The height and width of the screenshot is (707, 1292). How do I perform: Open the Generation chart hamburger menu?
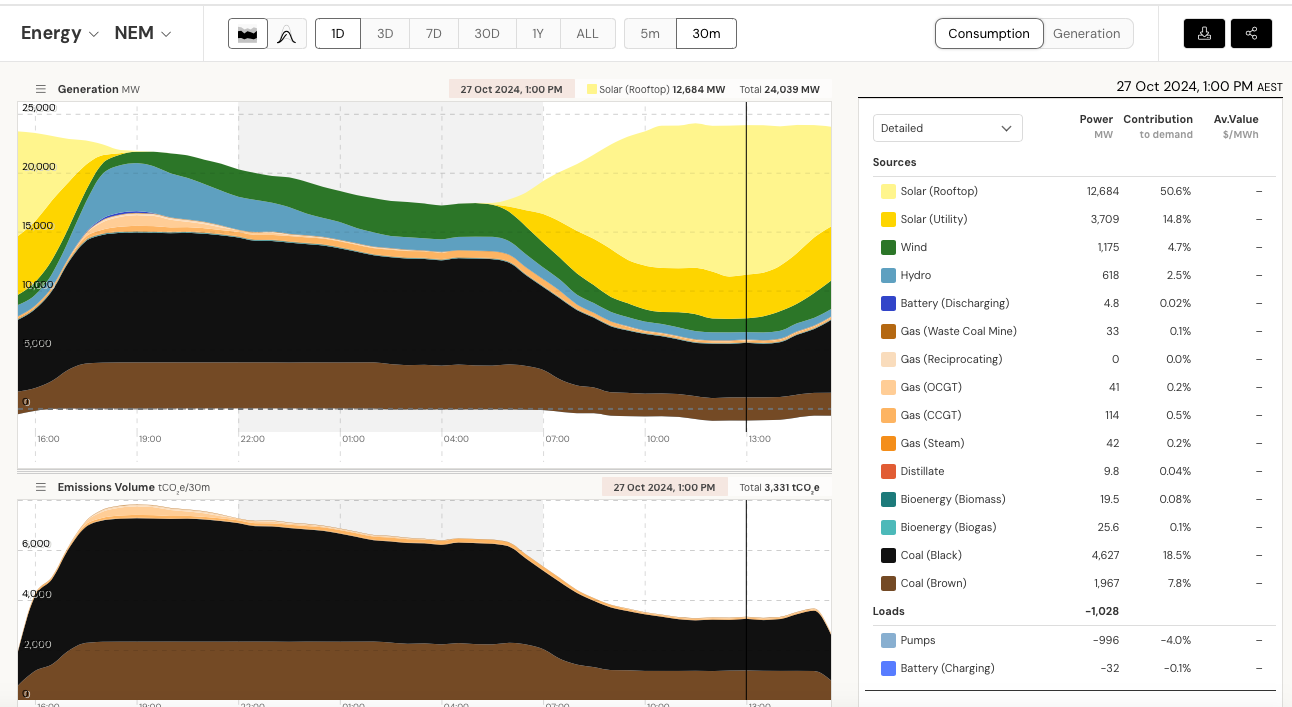[x=41, y=89]
